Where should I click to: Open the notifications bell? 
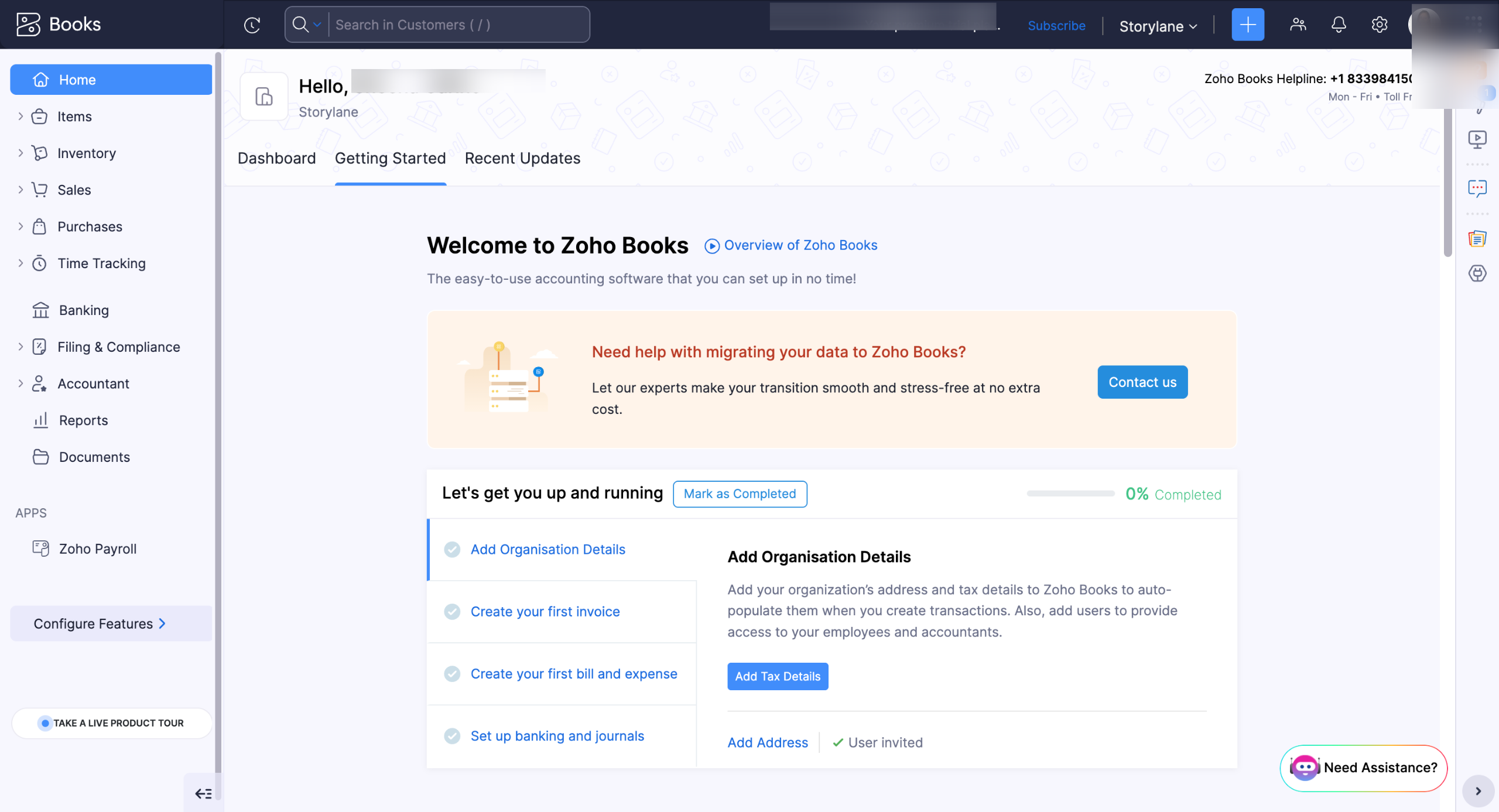(1339, 25)
